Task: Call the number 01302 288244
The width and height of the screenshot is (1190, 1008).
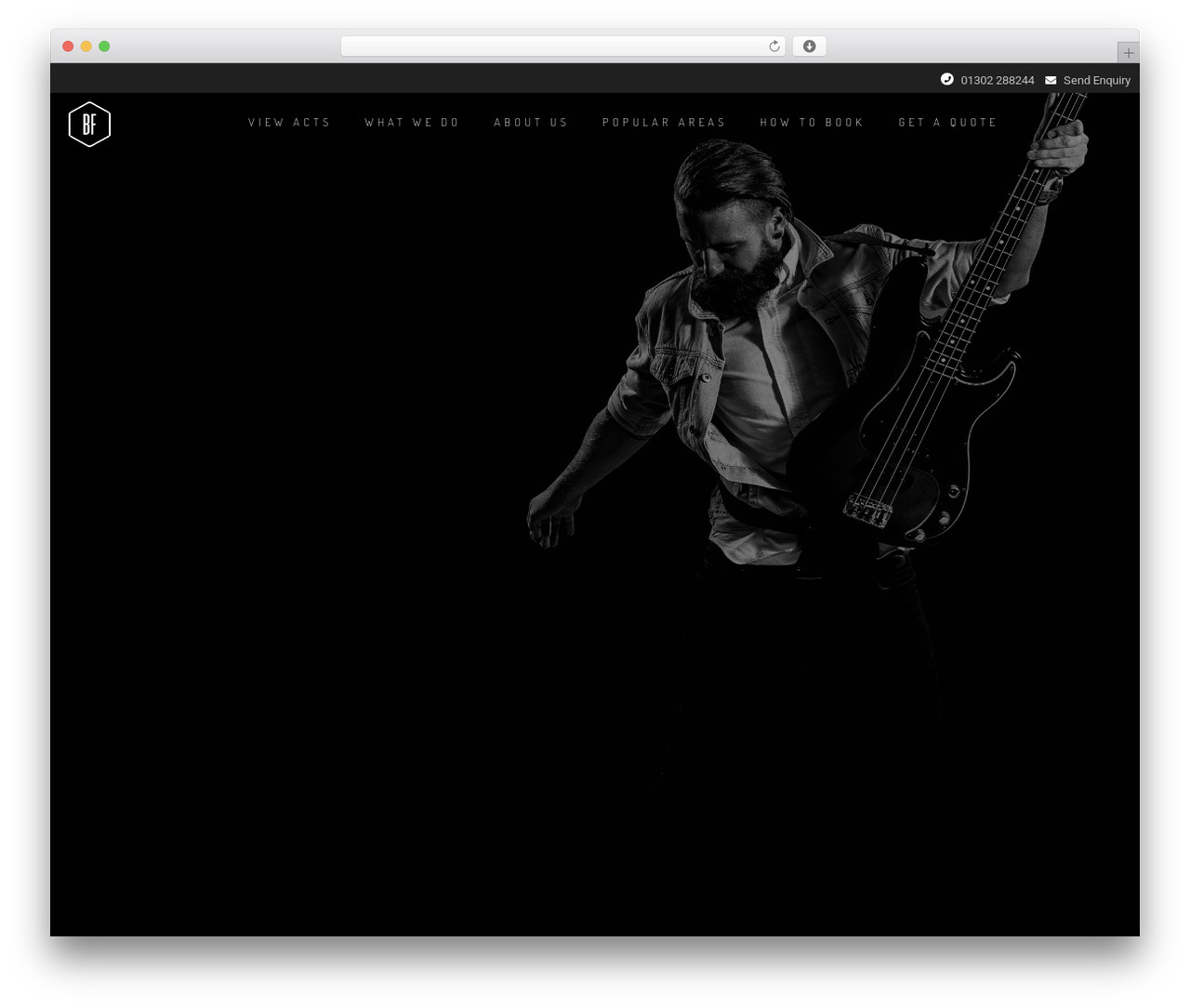Action: coord(998,81)
